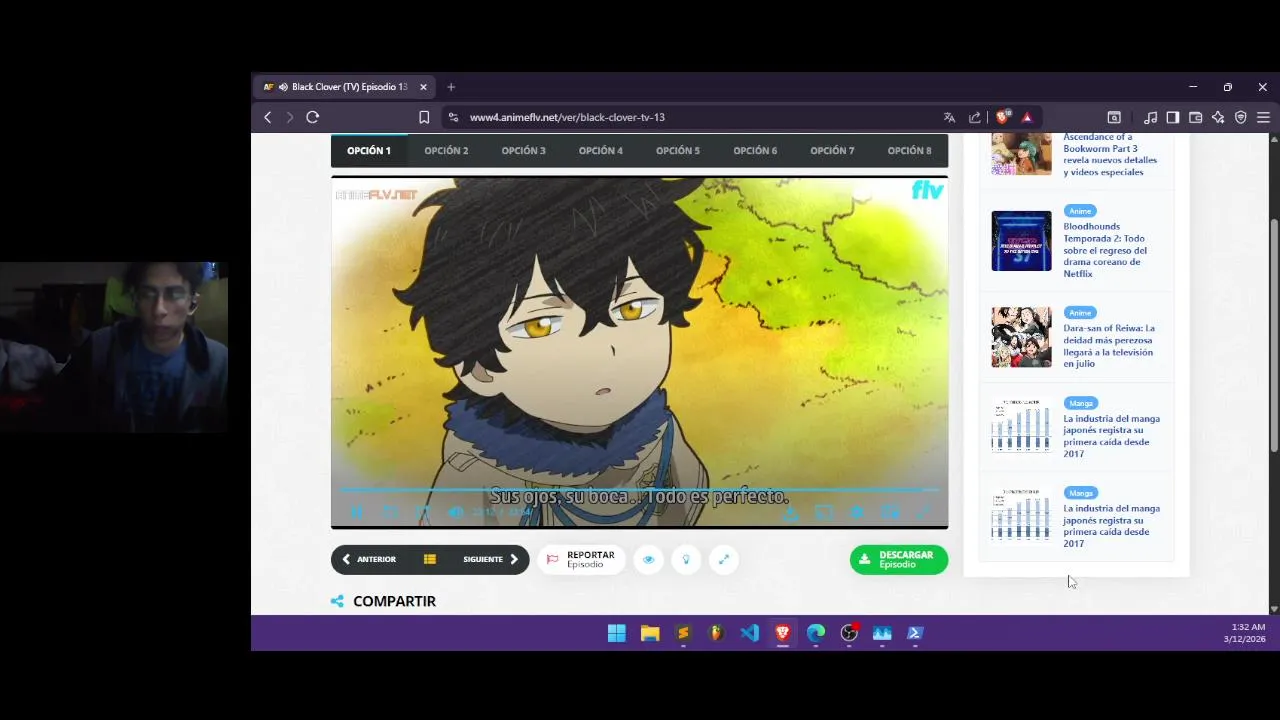Viewport: 1280px width, 720px height.
Task: Open the Windows Start menu
Action: [617, 633]
